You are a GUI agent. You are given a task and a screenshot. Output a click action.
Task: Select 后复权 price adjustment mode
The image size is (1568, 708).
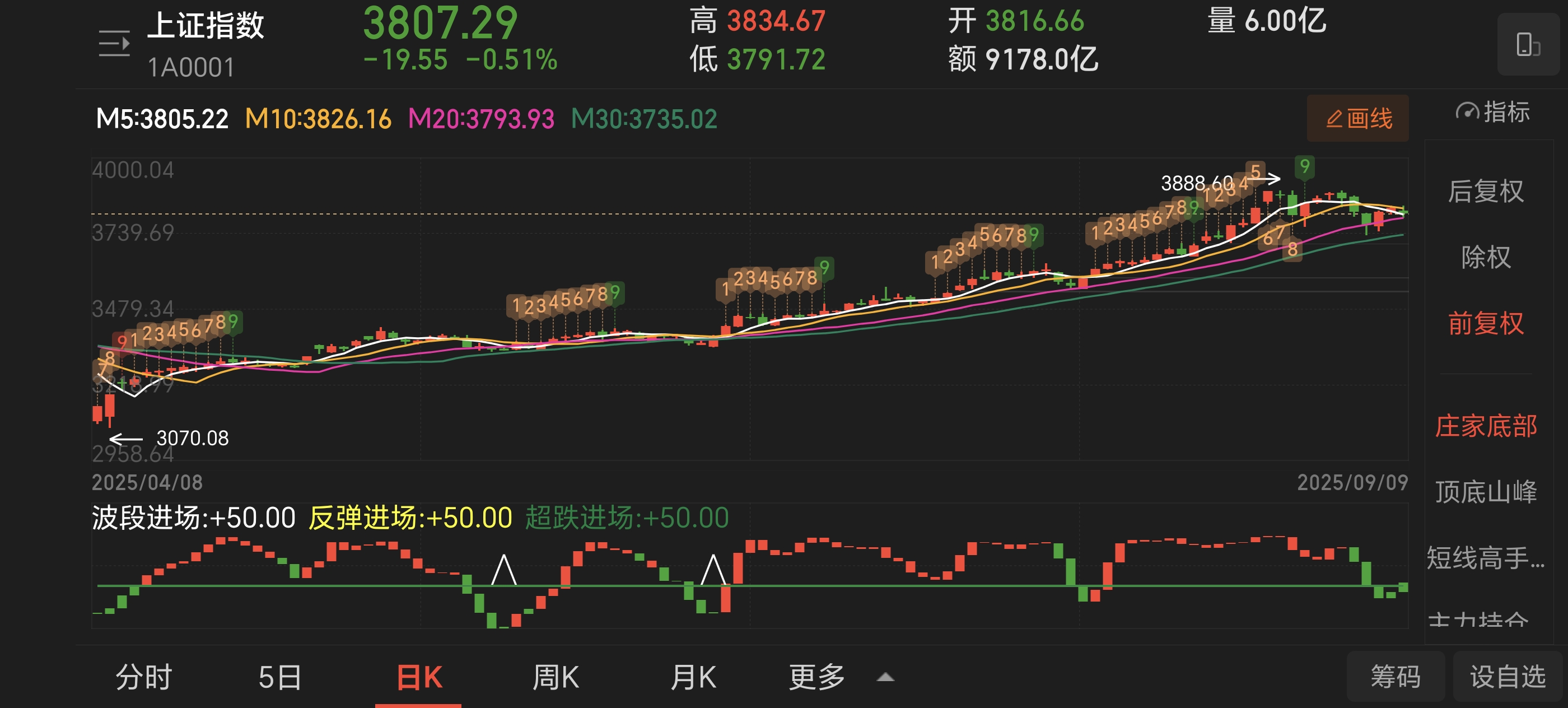[x=1488, y=190]
